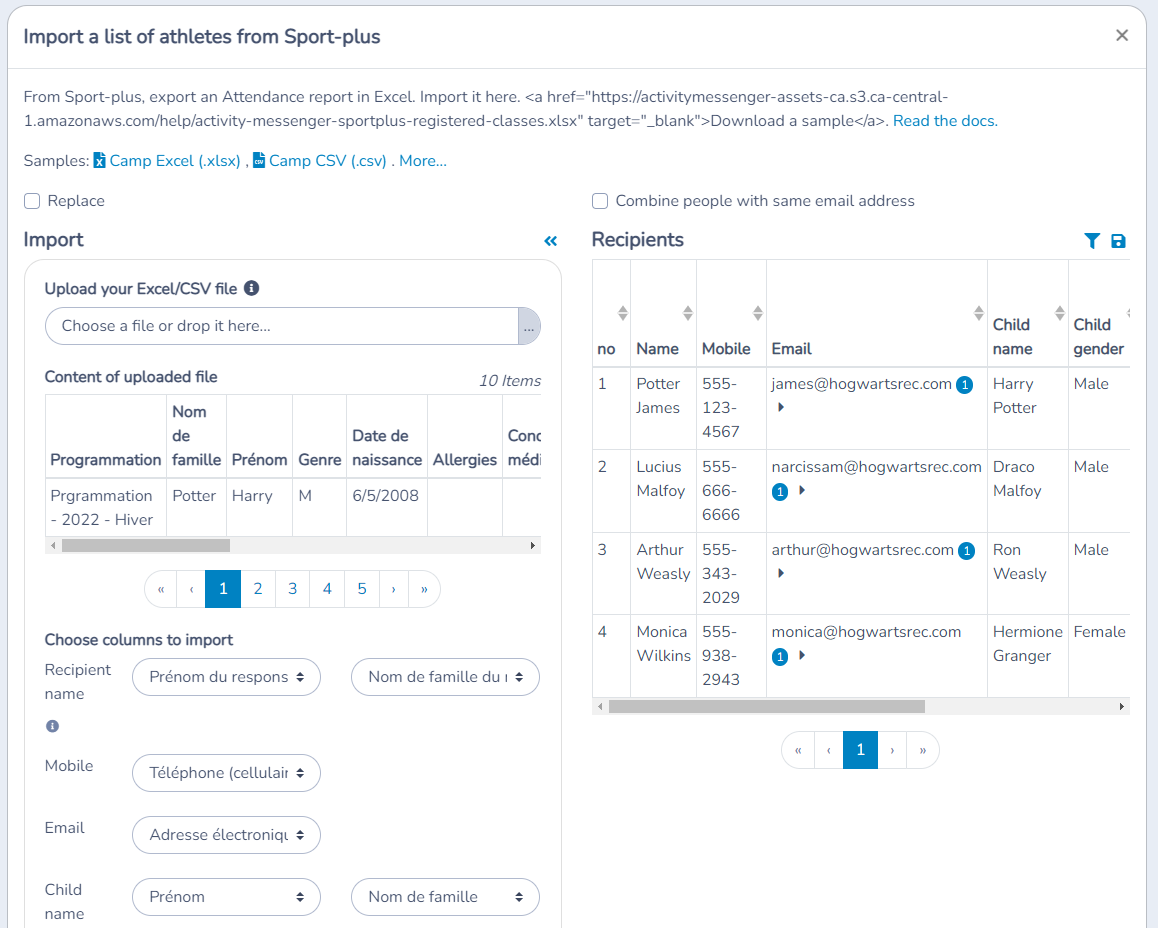Go to page 2 of uploaded content
Viewport: 1158px width, 928px height.
click(x=258, y=589)
